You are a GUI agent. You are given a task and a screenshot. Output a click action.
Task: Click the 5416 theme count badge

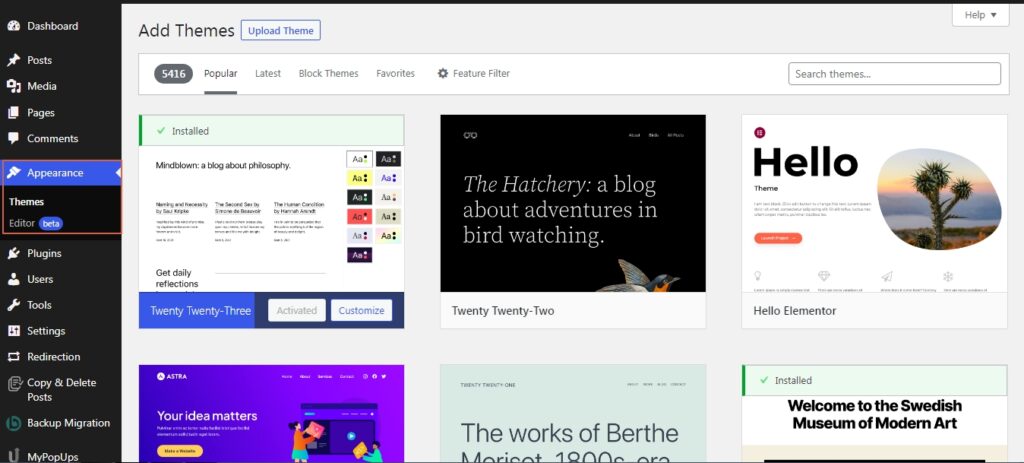tap(174, 74)
